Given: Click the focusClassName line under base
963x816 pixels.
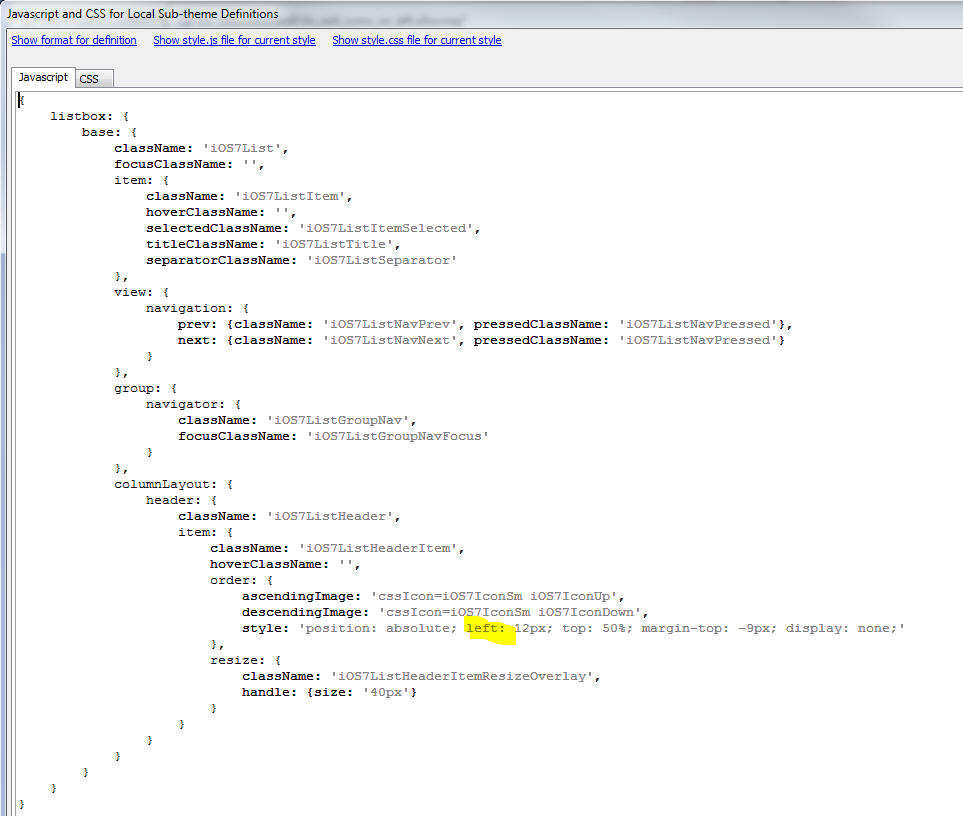Looking at the screenshot, I should [189, 164].
